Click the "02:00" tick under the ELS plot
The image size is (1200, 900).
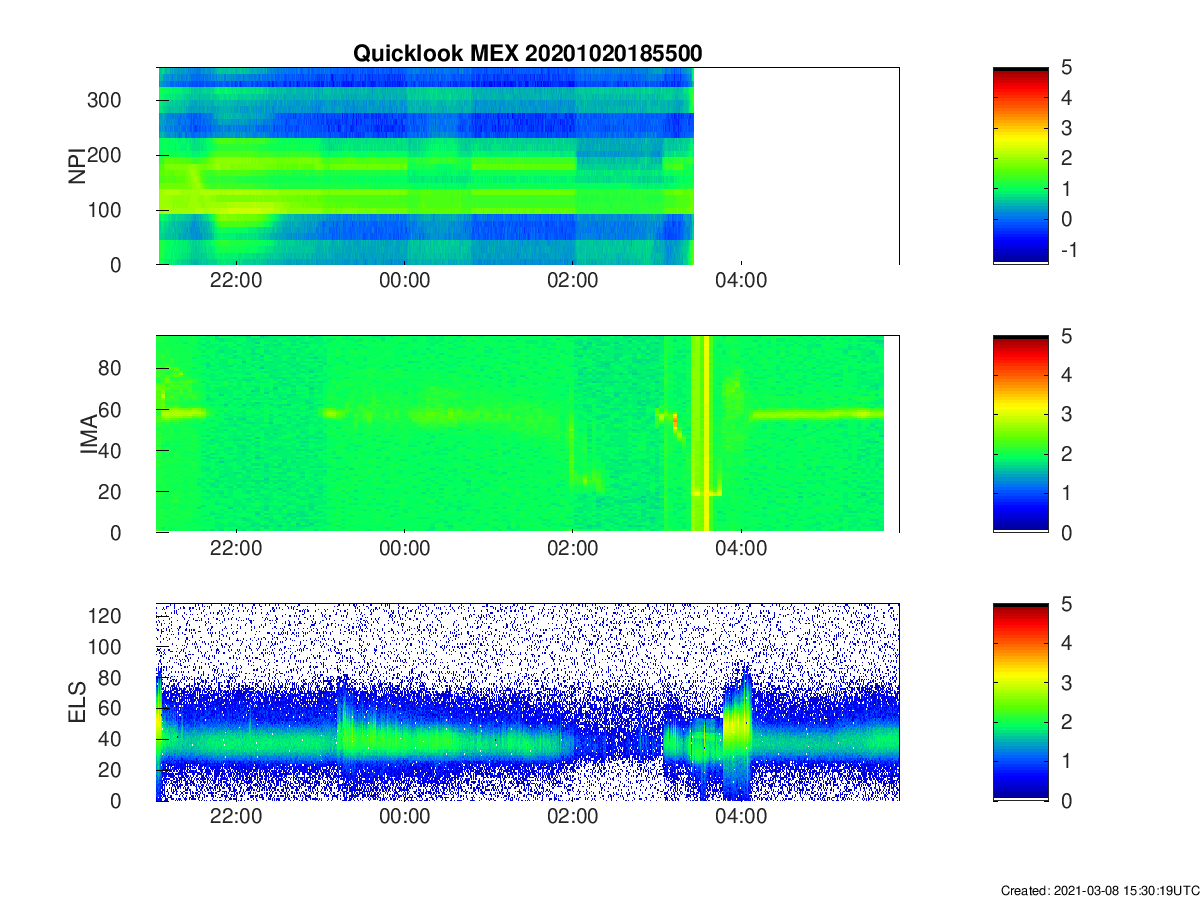572,817
